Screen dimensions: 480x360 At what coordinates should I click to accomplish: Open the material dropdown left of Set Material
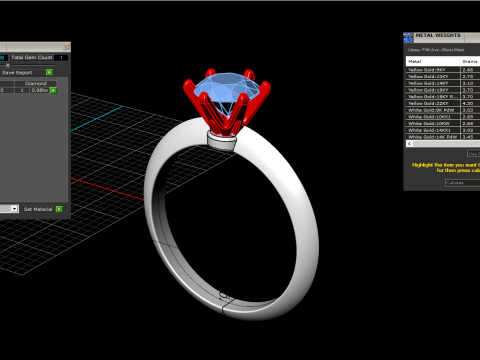14,209
